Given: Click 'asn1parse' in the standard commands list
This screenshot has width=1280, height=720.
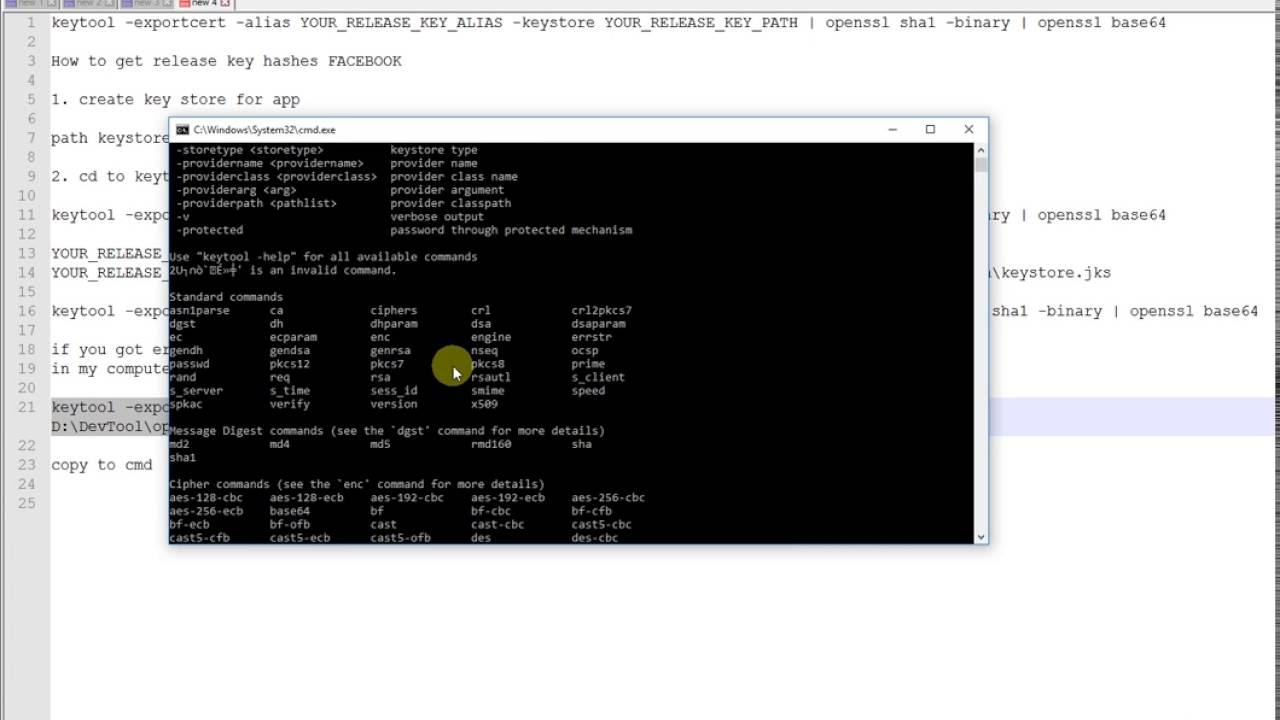Looking at the screenshot, I should 200,310.
